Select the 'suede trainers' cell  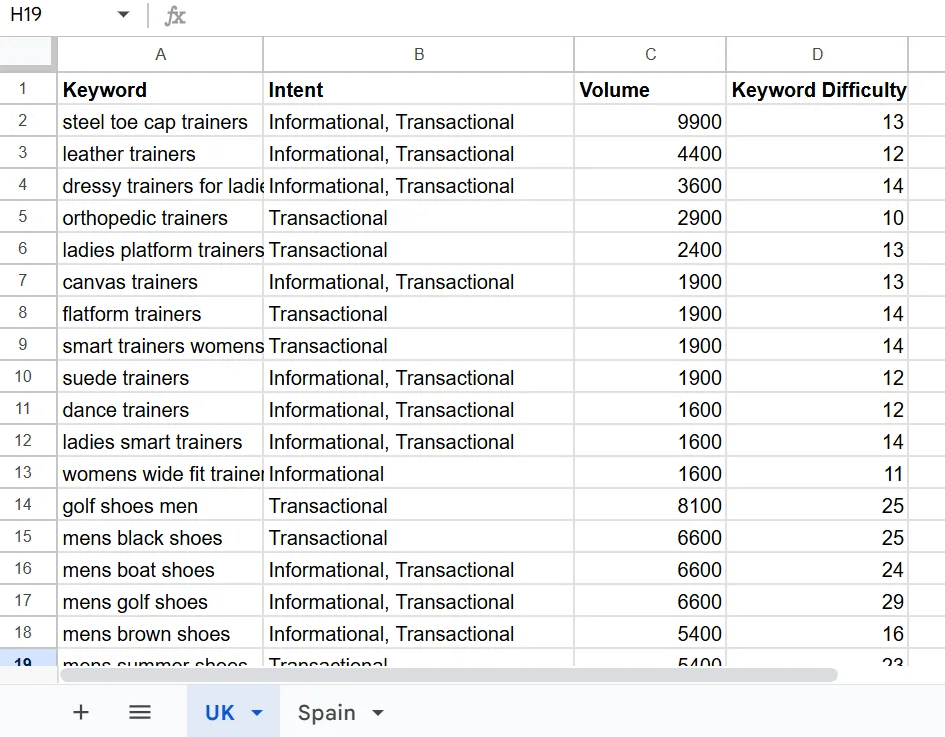click(x=160, y=377)
